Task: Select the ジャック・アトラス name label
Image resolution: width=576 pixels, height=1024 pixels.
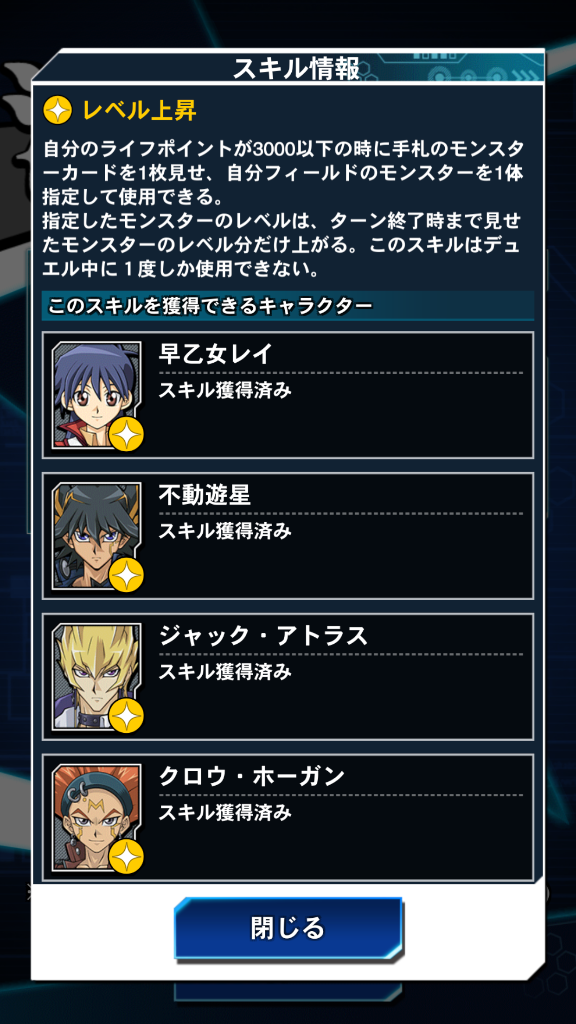Action: (x=263, y=636)
